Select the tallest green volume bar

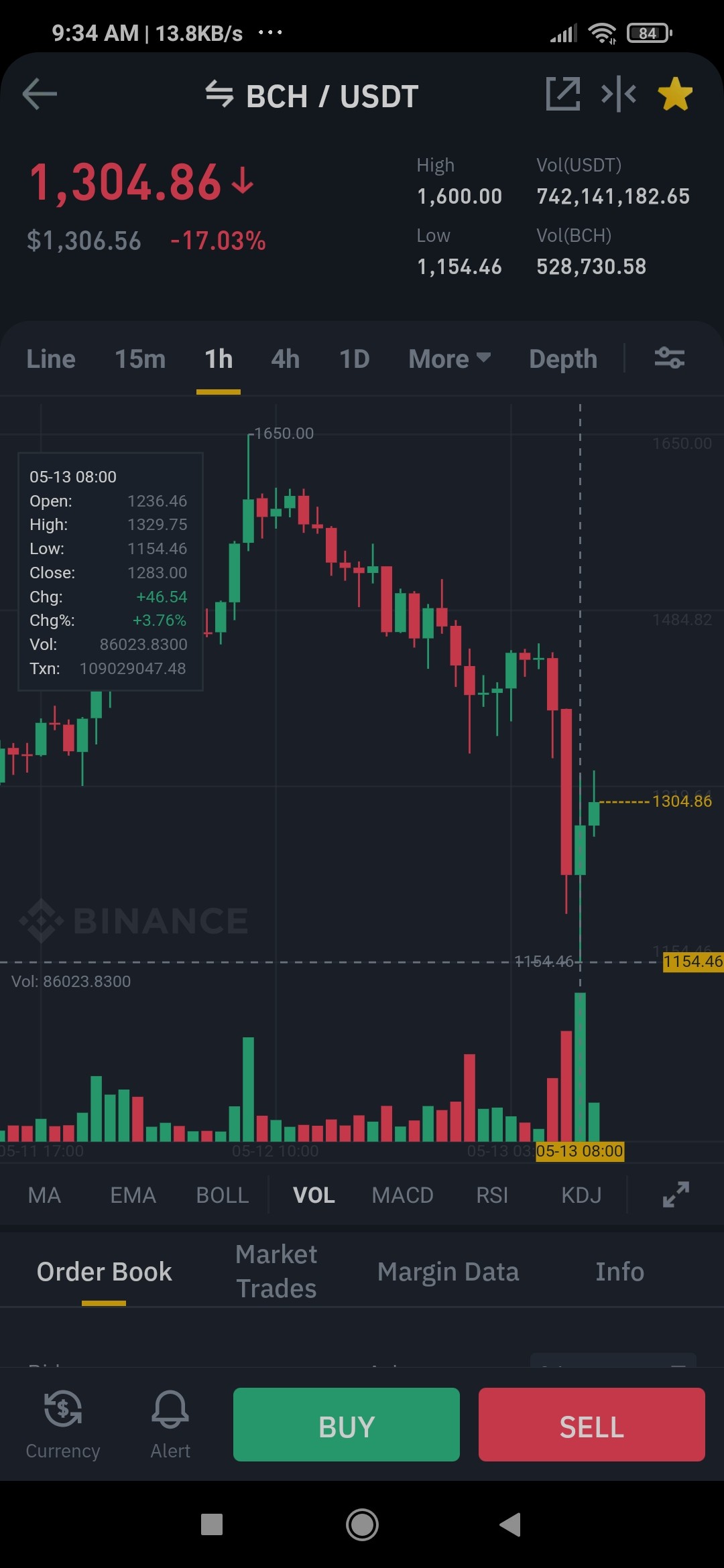(x=581, y=1067)
